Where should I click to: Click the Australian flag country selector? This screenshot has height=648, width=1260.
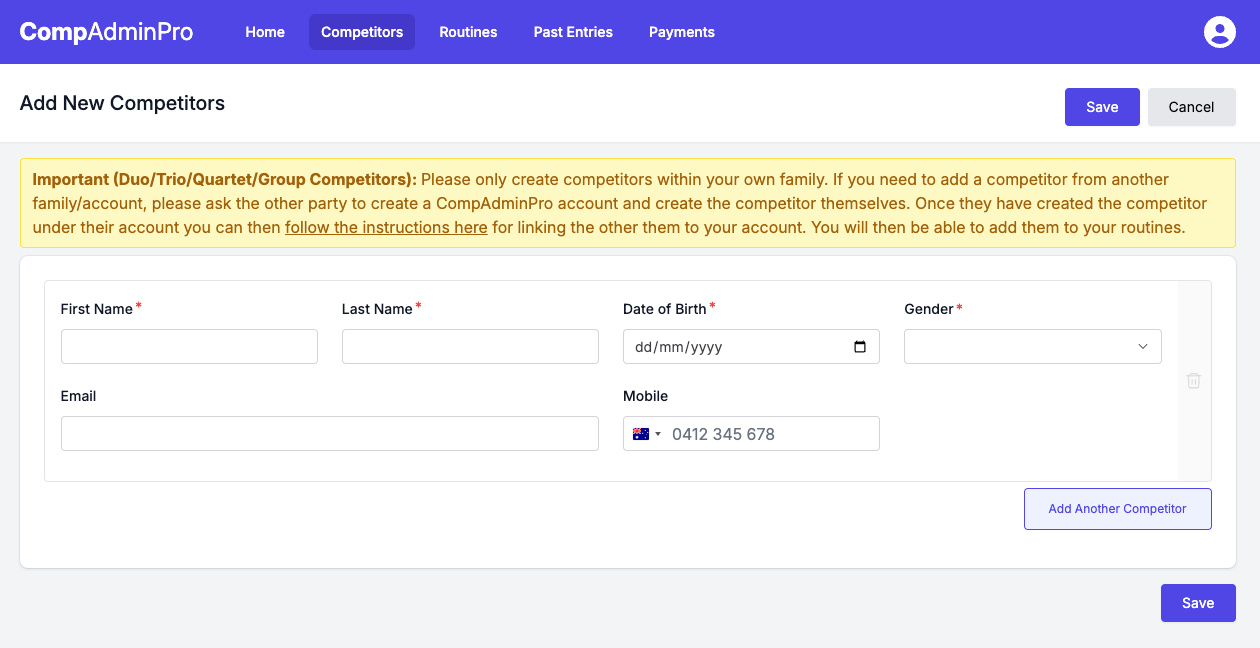[647, 434]
